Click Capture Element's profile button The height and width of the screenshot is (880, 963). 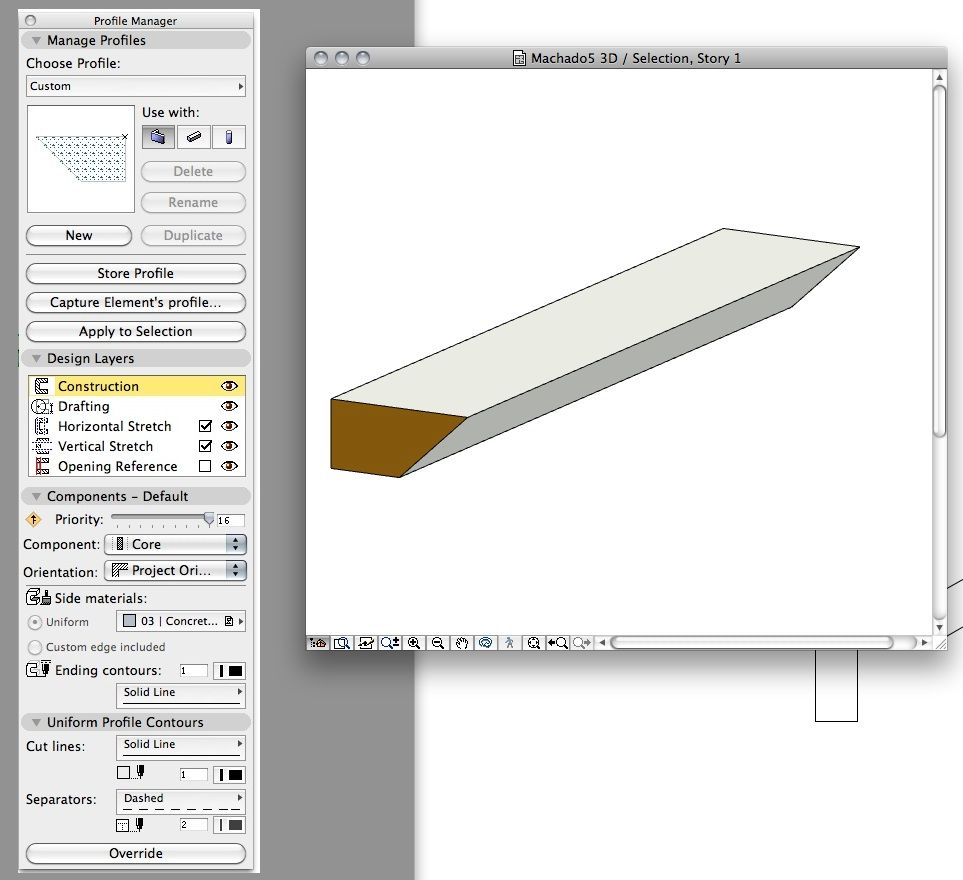tap(136, 303)
